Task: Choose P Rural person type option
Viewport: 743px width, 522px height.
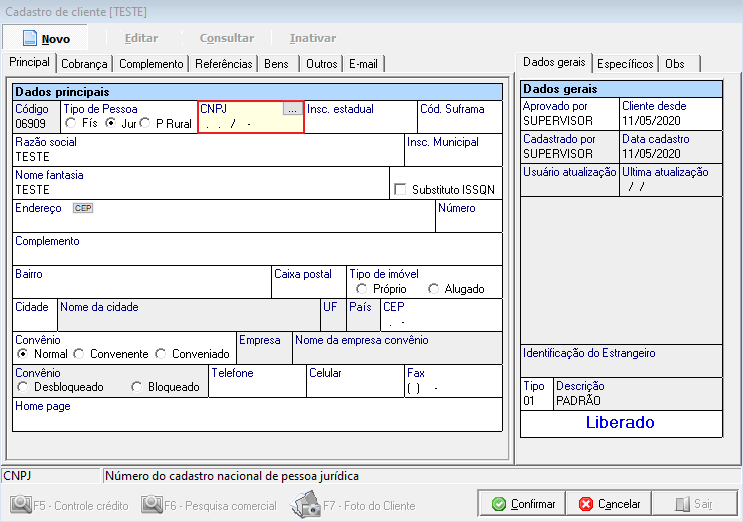Action: [x=146, y=123]
